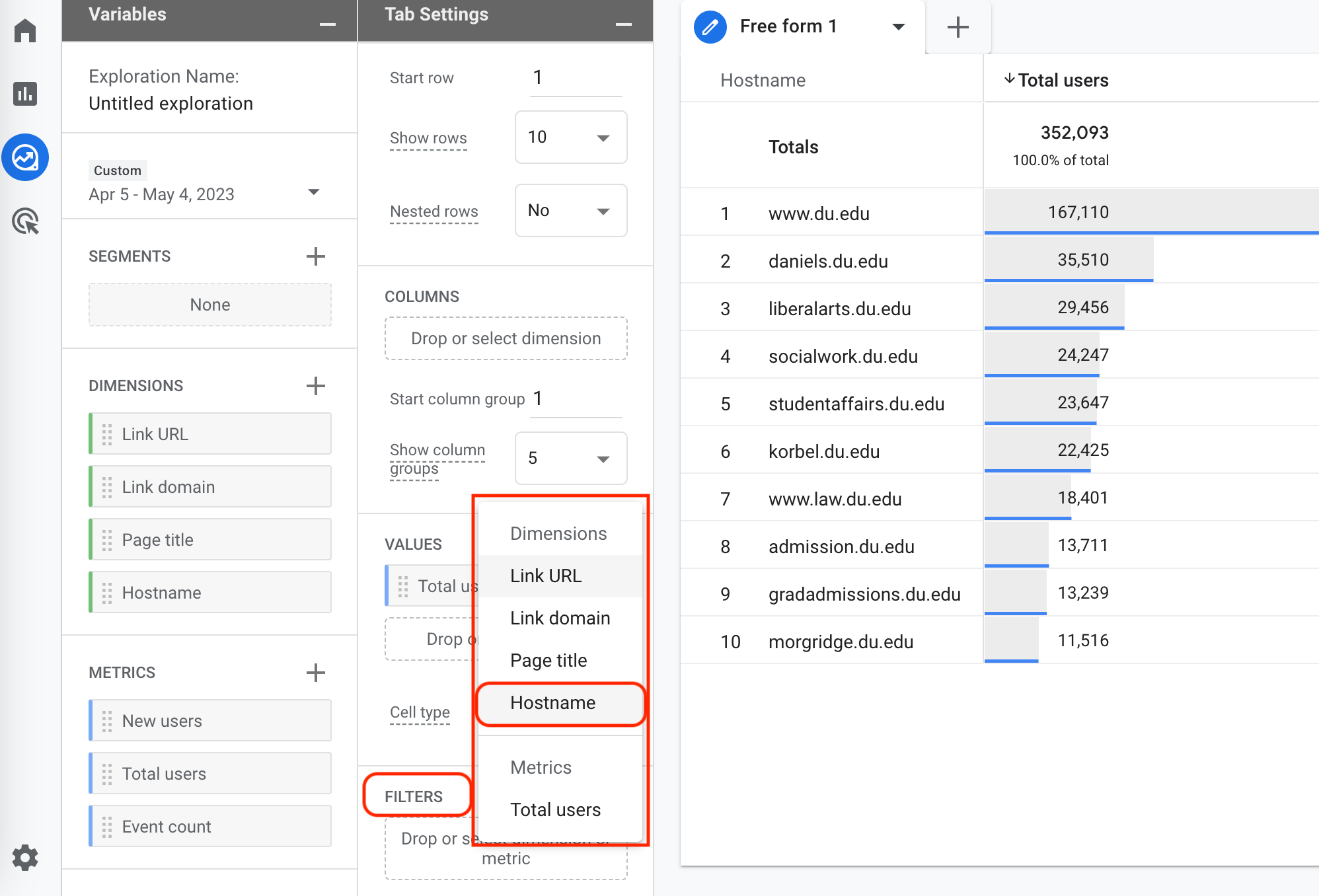
Task: Open the Show rows dropdown
Action: [570, 137]
